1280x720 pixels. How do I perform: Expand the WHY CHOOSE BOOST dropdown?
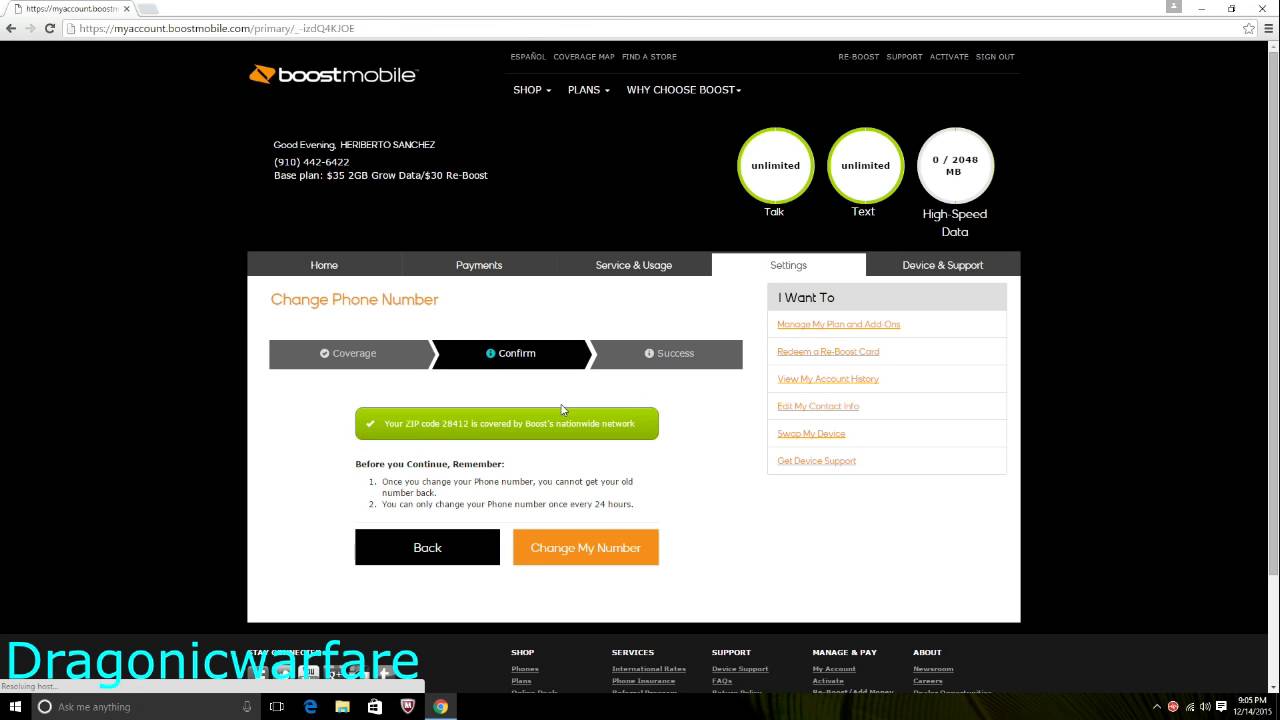pos(684,90)
